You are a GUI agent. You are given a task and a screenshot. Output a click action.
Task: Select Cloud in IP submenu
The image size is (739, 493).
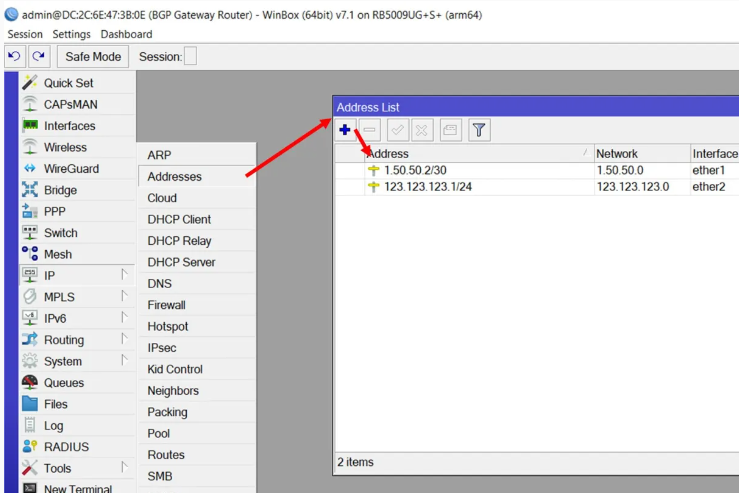click(x=197, y=198)
